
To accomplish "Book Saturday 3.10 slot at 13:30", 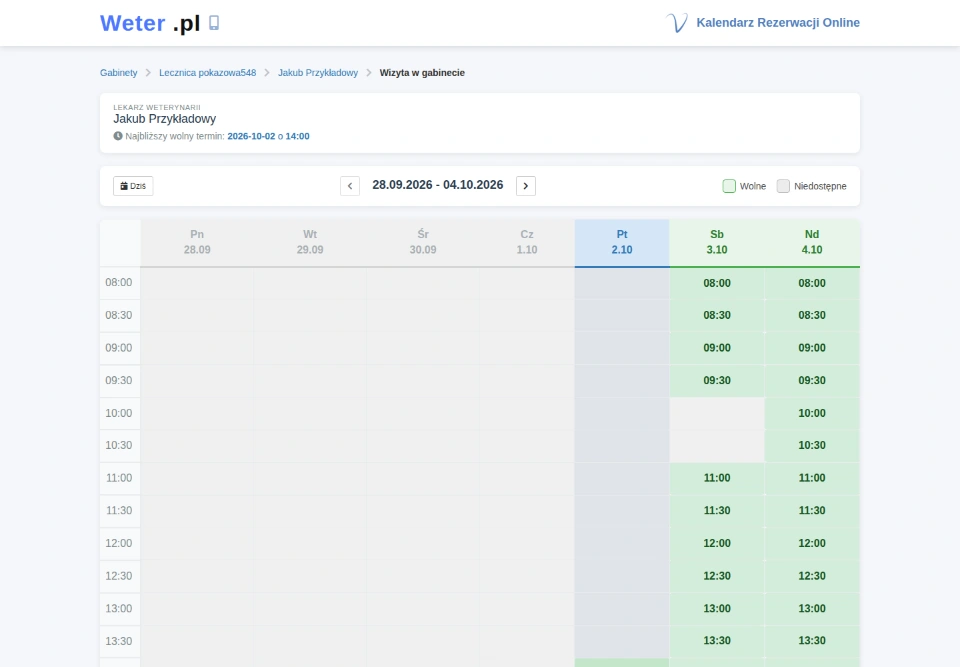I will pyautogui.click(x=717, y=641).
